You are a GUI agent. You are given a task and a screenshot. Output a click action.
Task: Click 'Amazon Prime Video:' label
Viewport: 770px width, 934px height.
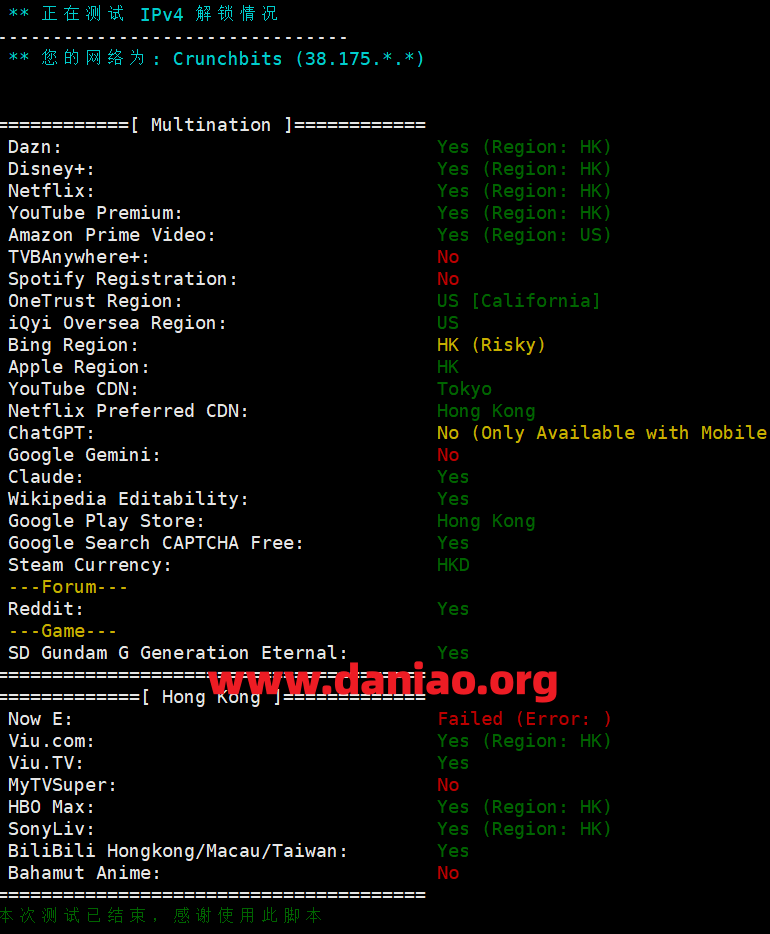(111, 235)
